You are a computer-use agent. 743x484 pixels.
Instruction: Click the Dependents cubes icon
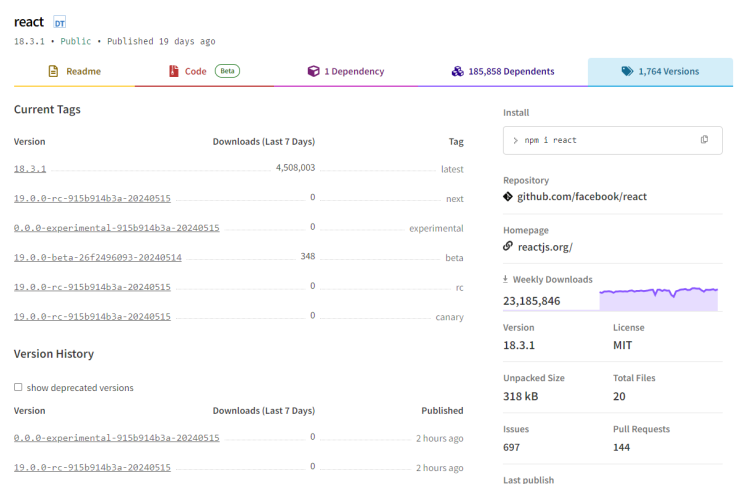click(457, 71)
